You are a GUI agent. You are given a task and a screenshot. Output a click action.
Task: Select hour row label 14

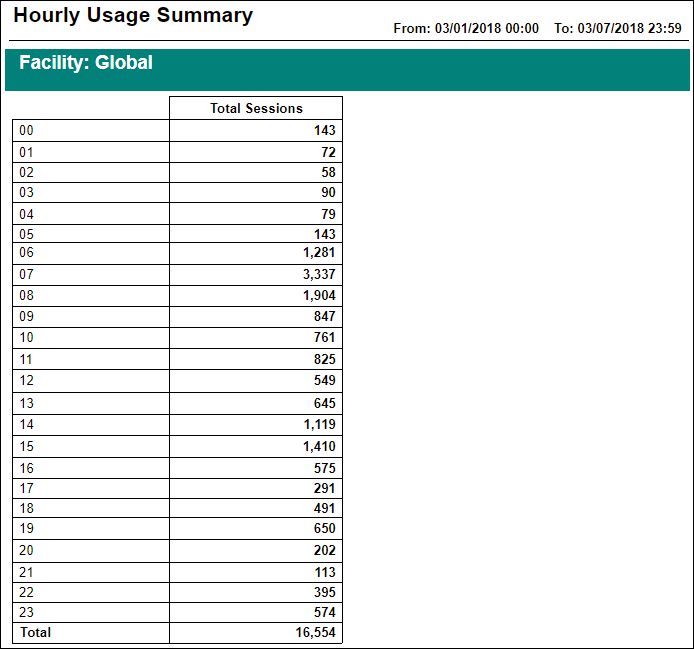point(27,425)
